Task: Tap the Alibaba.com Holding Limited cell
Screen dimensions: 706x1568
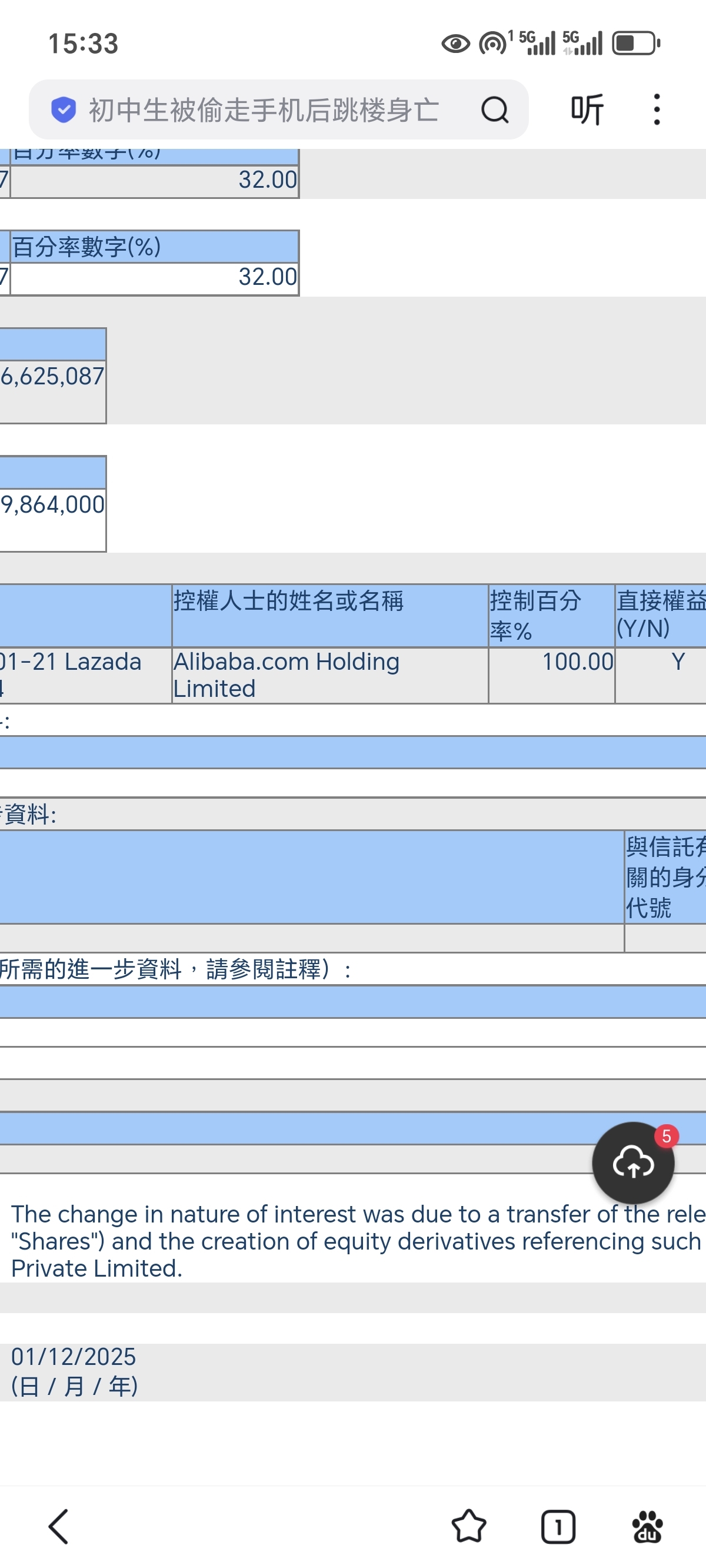Action: (330, 675)
